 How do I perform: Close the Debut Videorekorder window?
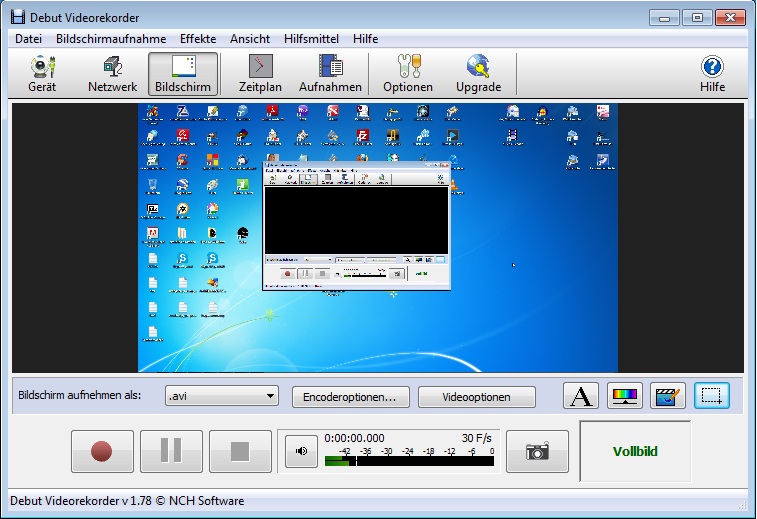730,18
